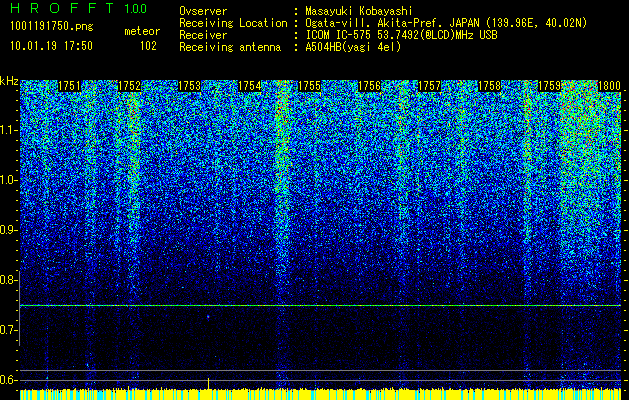This screenshot has height=400, width=629.
Task: Click the kHz axis unit label
Action: pyautogui.click(x=9, y=81)
